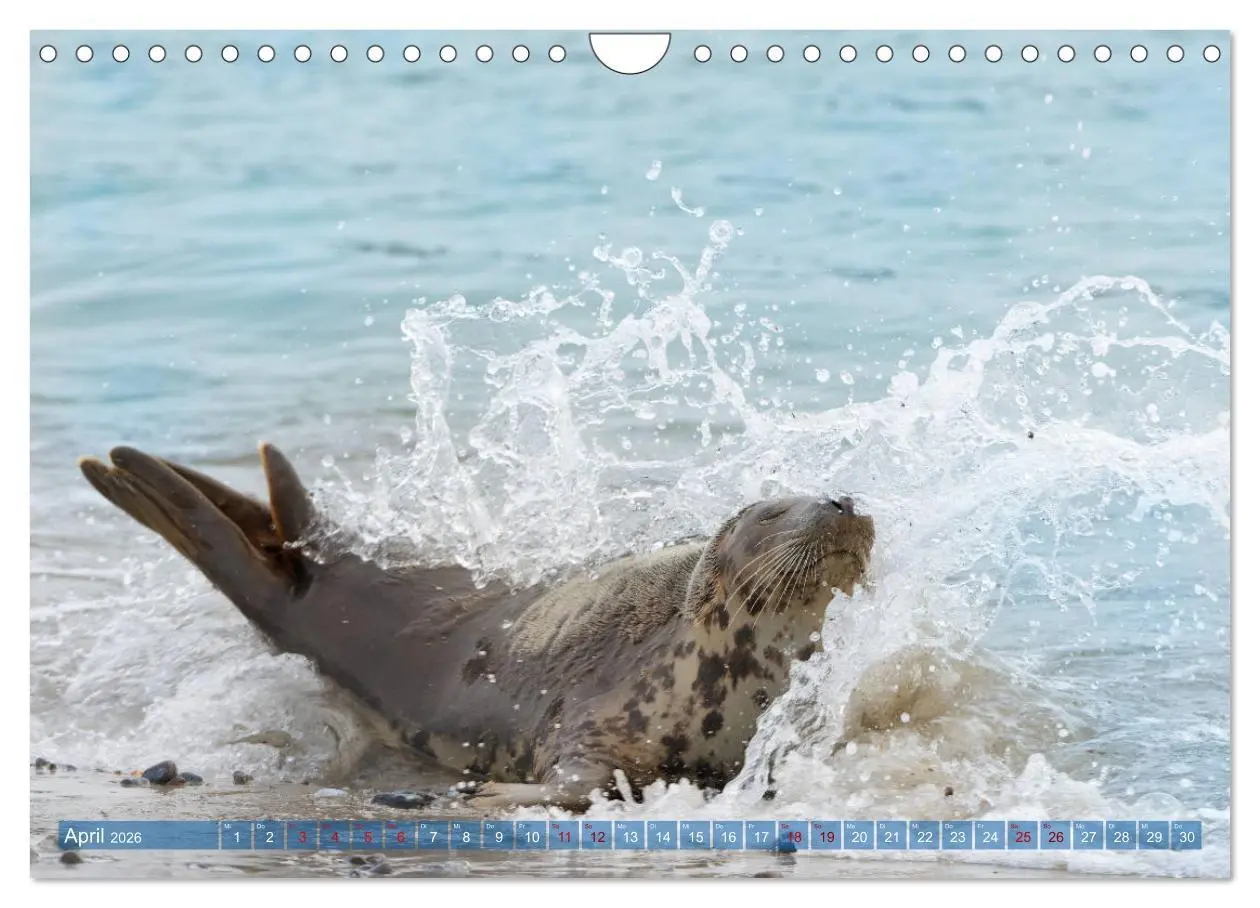Select the red Sunday 12 date cell
The height and width of the screenshot is (908, 1260).
(597, 839)
